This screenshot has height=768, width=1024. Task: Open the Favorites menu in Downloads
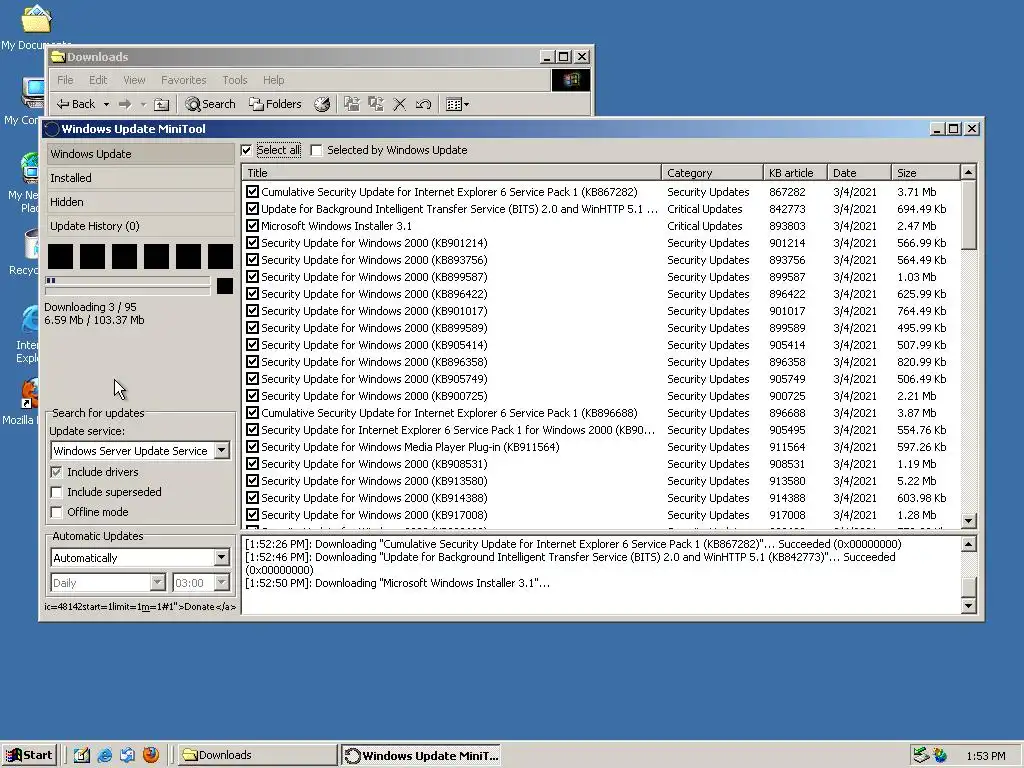184,80
